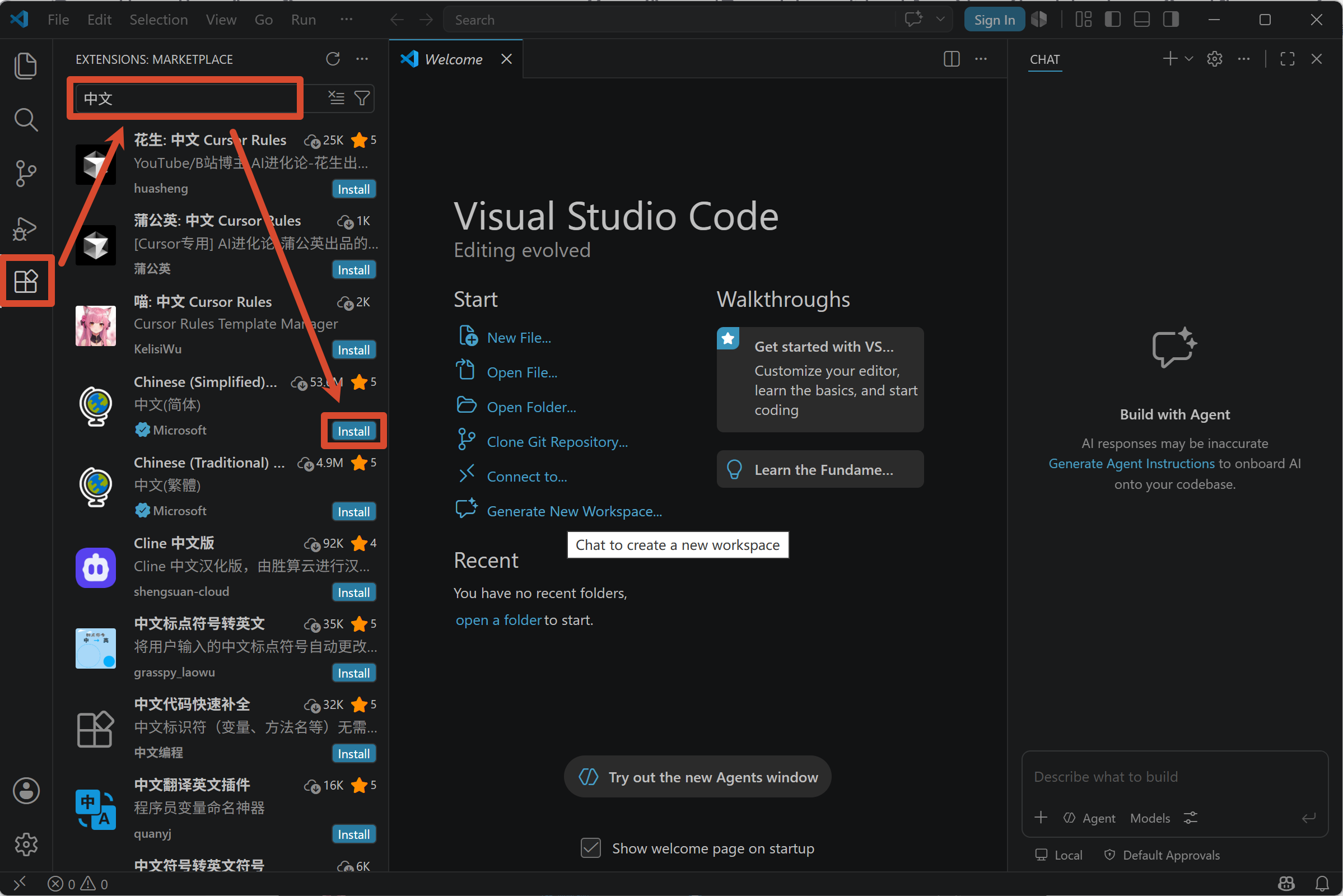Viewport: 1343px width, 896px height.
Task: Open Extensions view more actions menu
Action: 362,59
